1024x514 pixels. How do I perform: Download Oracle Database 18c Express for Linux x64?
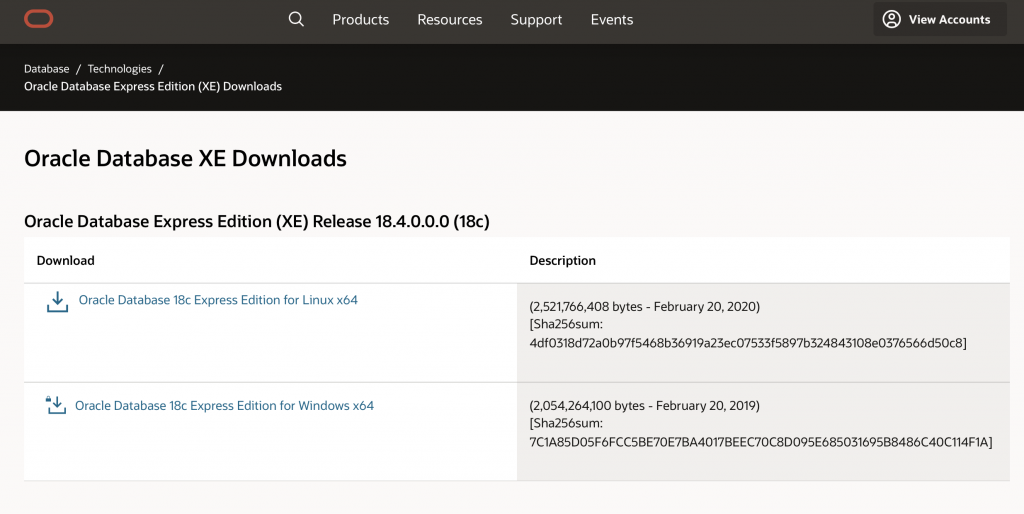click(x=218, y=300)
